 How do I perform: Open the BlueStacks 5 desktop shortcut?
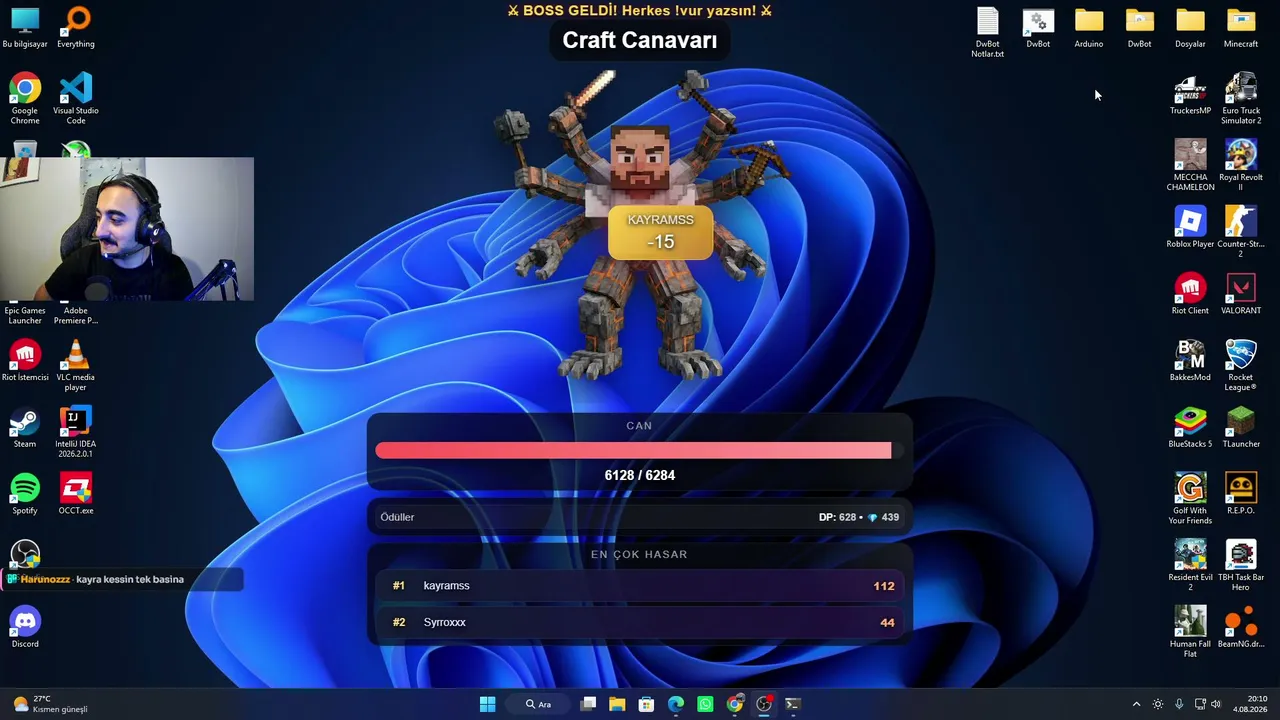[1190, 428]
